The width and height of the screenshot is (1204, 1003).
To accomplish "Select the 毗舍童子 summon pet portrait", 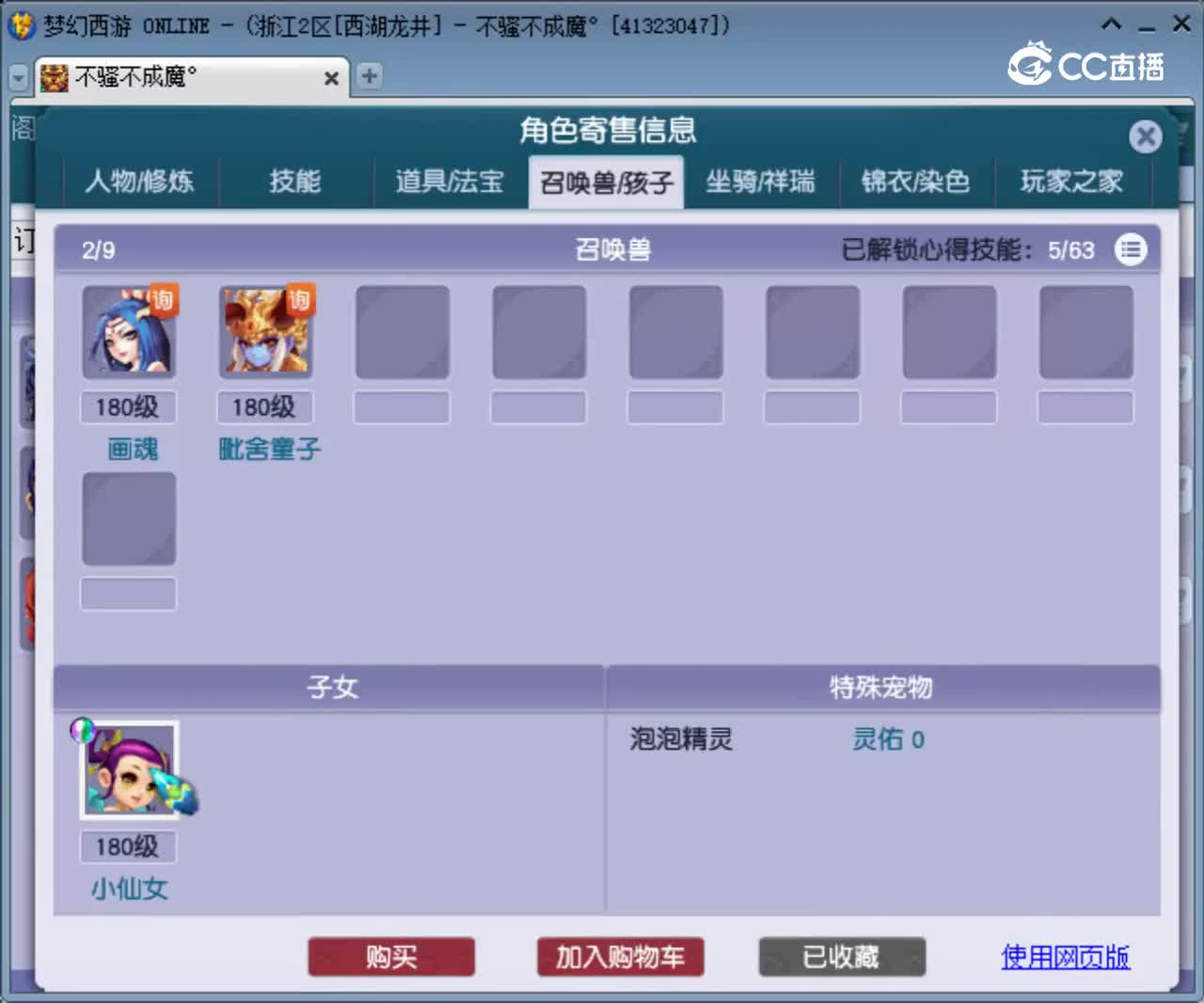I will click(266, 331).
